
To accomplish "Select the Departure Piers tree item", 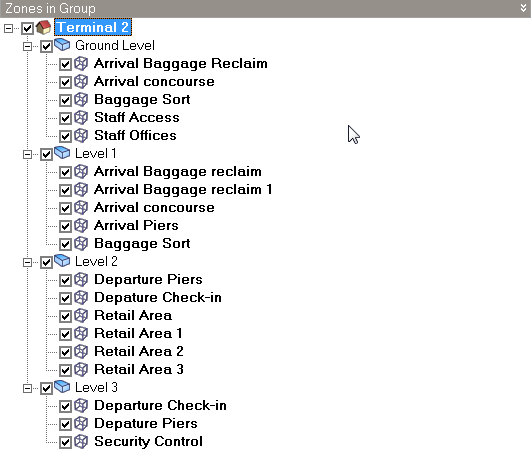I will coord(148,280).
